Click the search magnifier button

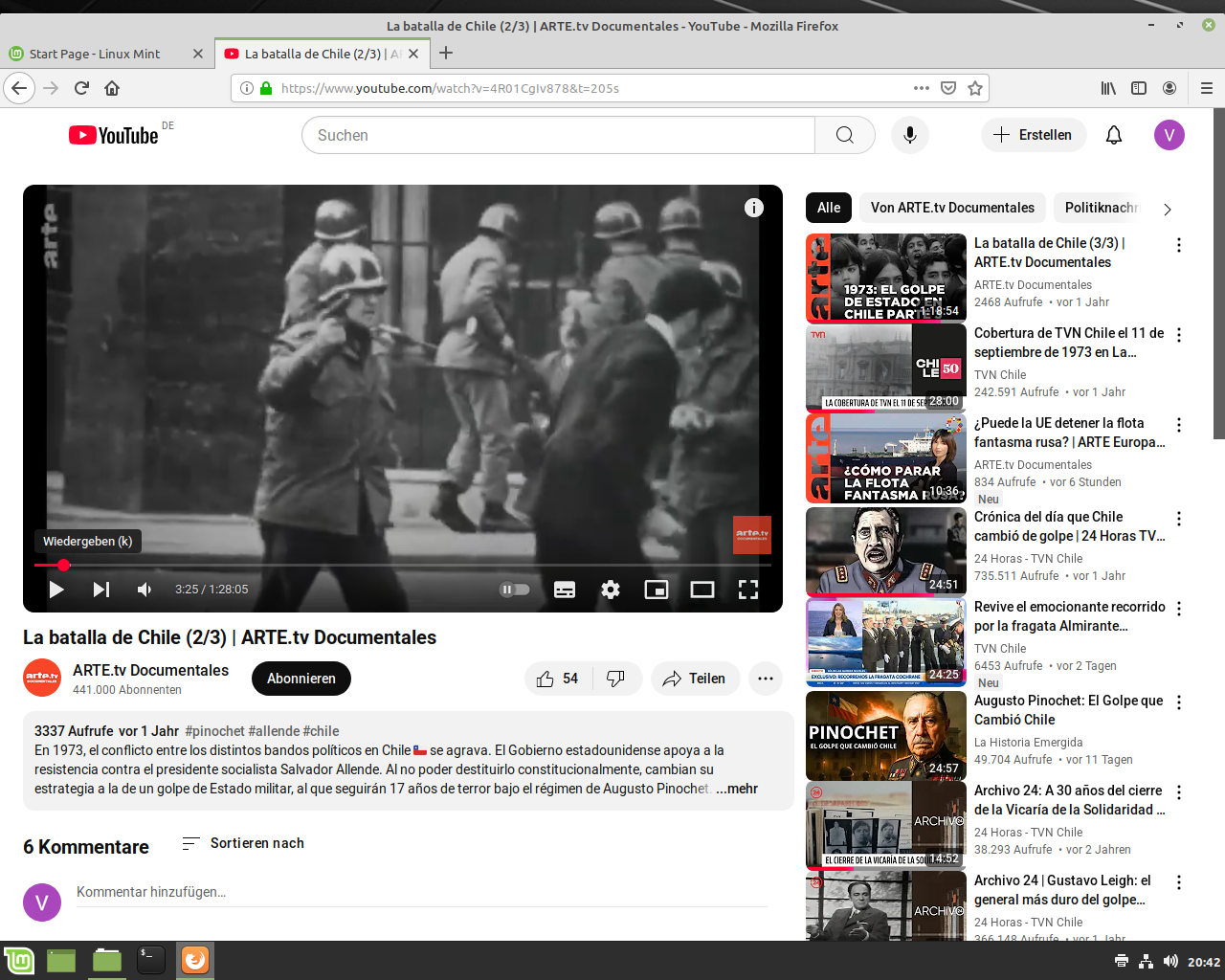point(845,135)
